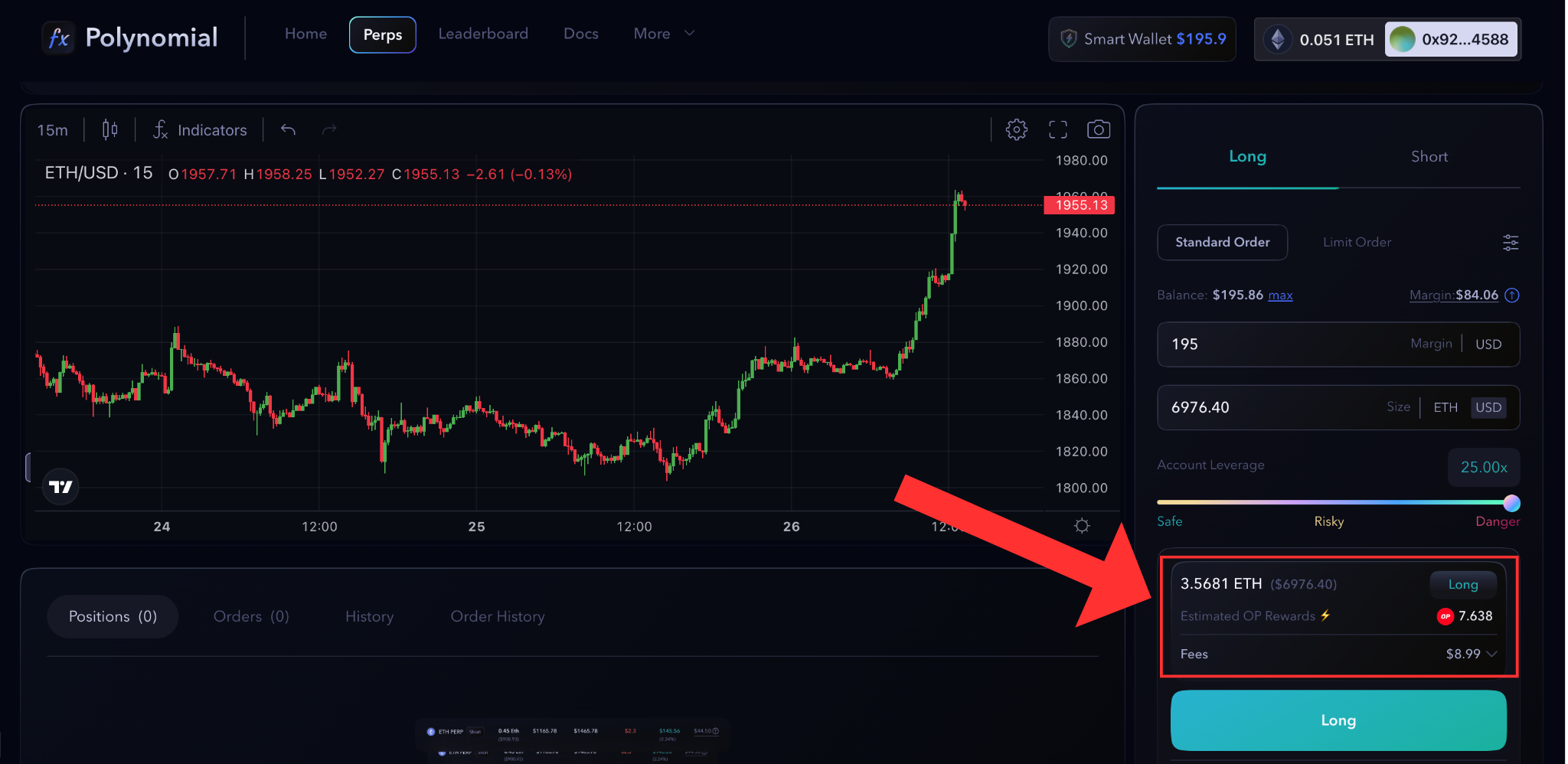Click the 25.00x leverage value box

1484,467
